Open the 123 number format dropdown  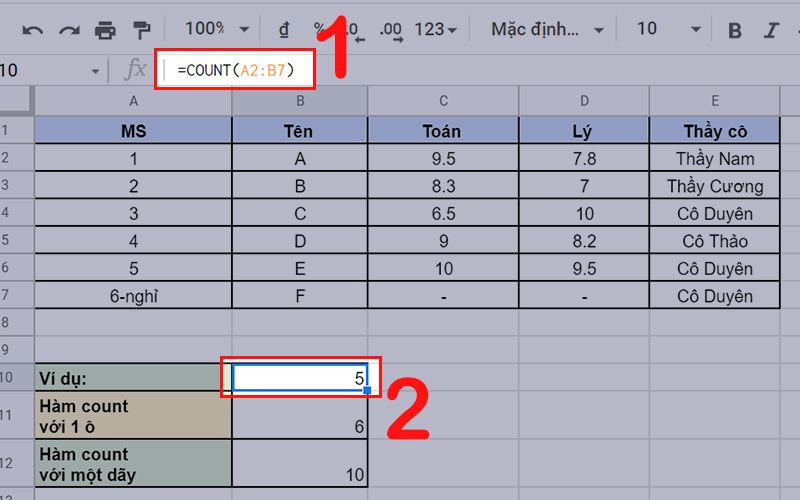click(435, 30)
